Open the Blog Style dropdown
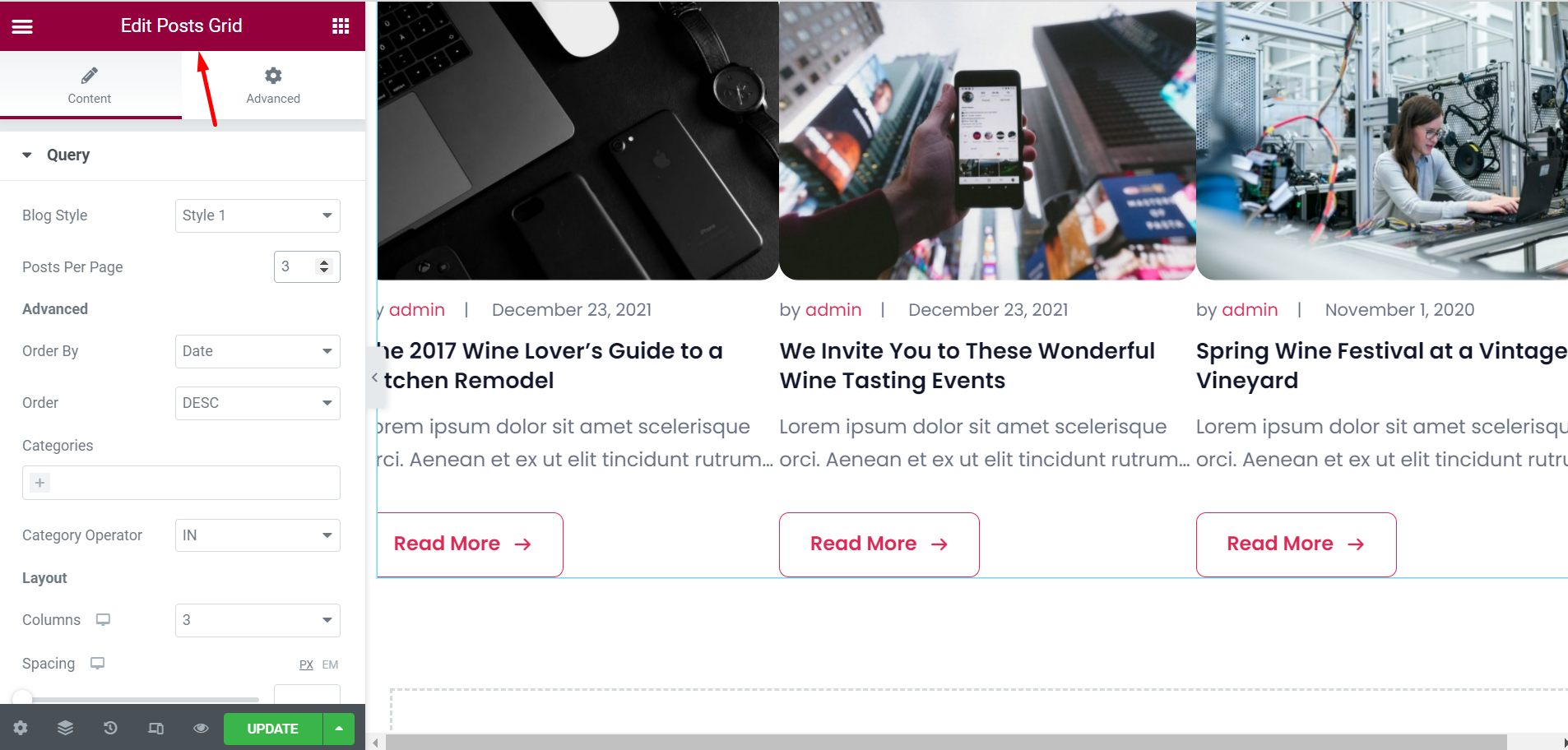Image resolution: width=1568 pixels, height=750 pixels. click(x=257, y=215)
